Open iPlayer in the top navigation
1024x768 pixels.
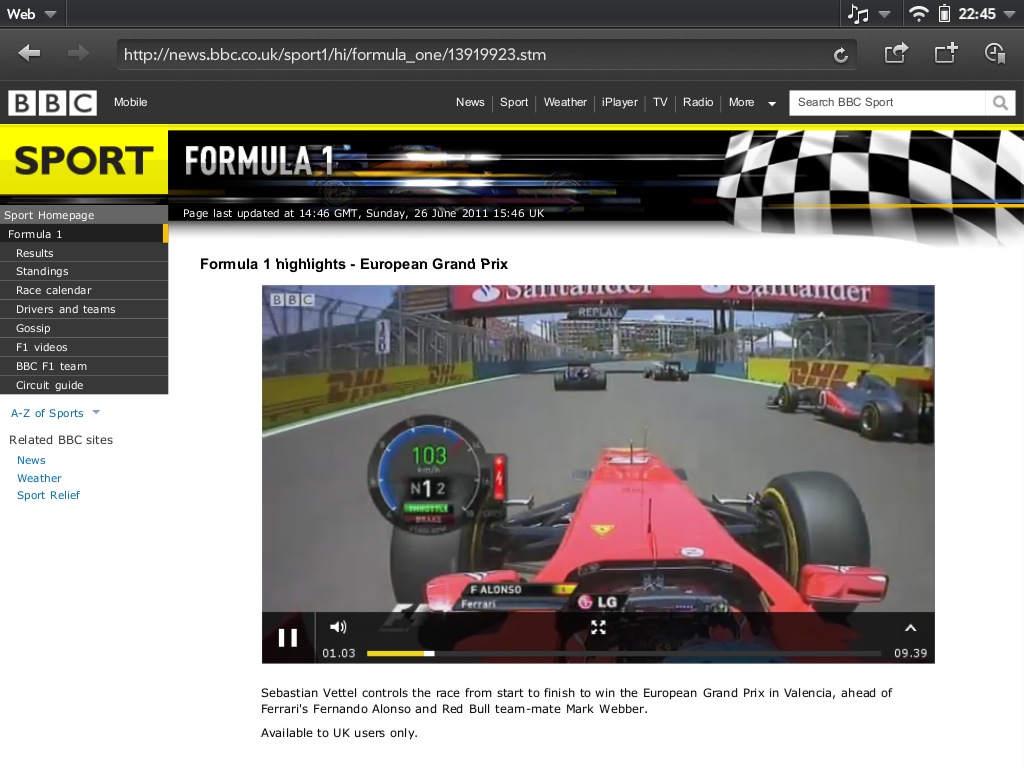(620, 103)
